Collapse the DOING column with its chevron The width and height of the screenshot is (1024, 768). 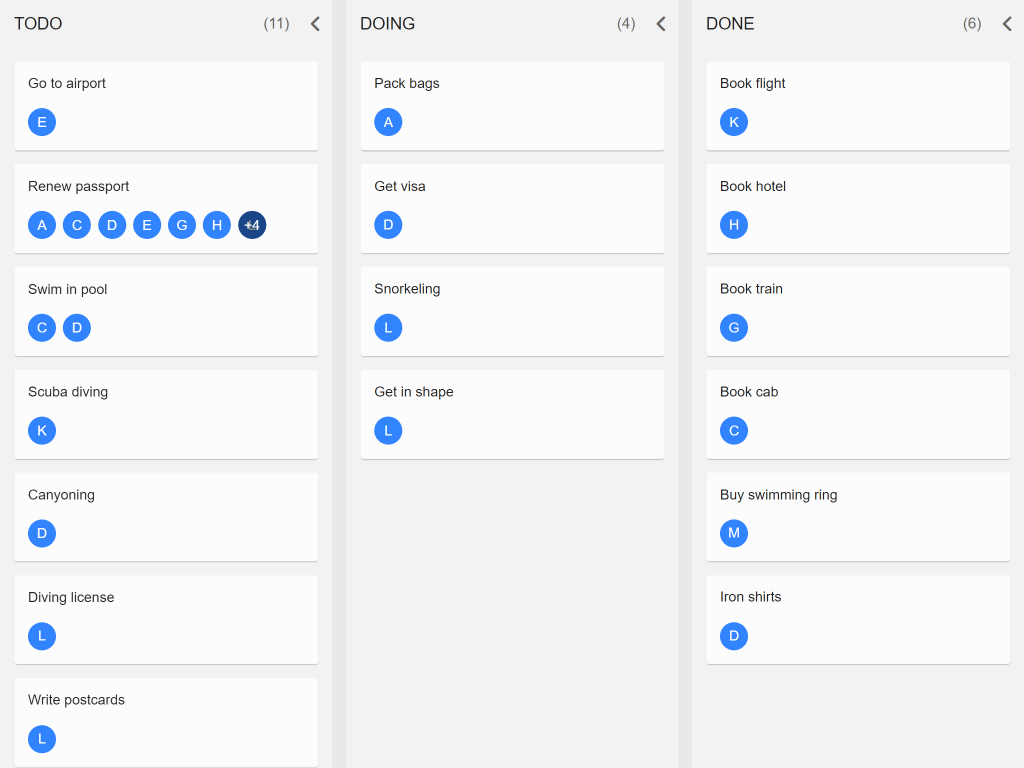(661, 24)
